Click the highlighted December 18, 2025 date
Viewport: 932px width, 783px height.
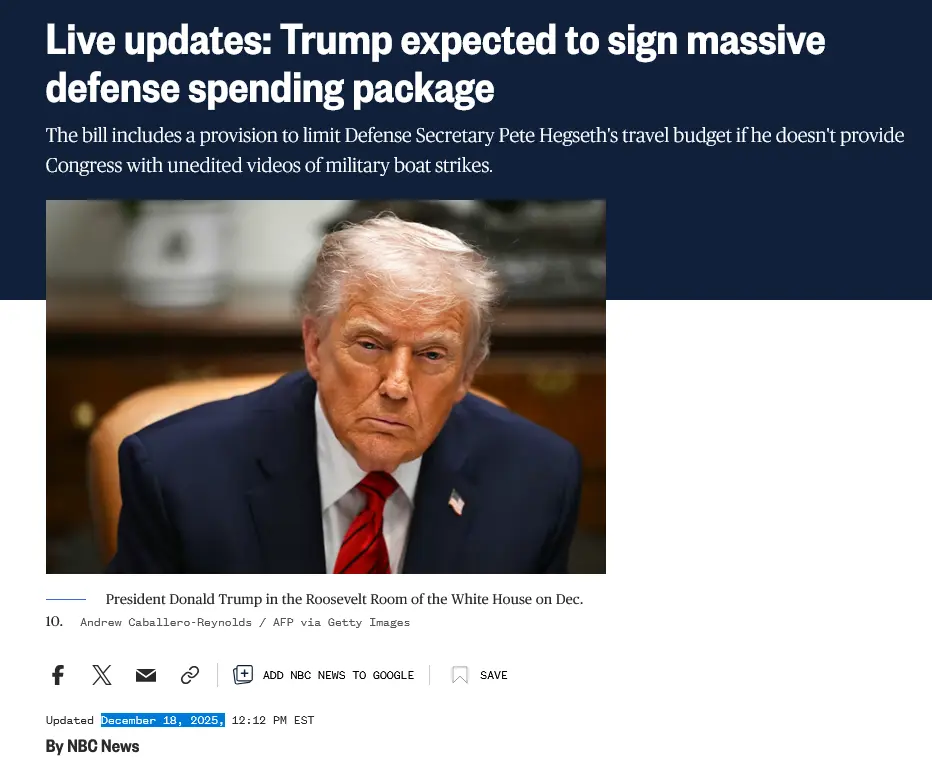(x=162, y=720)
